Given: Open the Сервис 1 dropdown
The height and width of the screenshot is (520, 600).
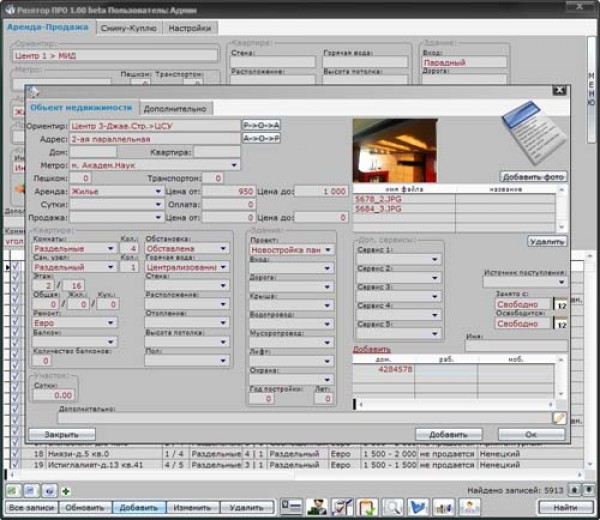Looking at the screenshot, I should point(435,260).
